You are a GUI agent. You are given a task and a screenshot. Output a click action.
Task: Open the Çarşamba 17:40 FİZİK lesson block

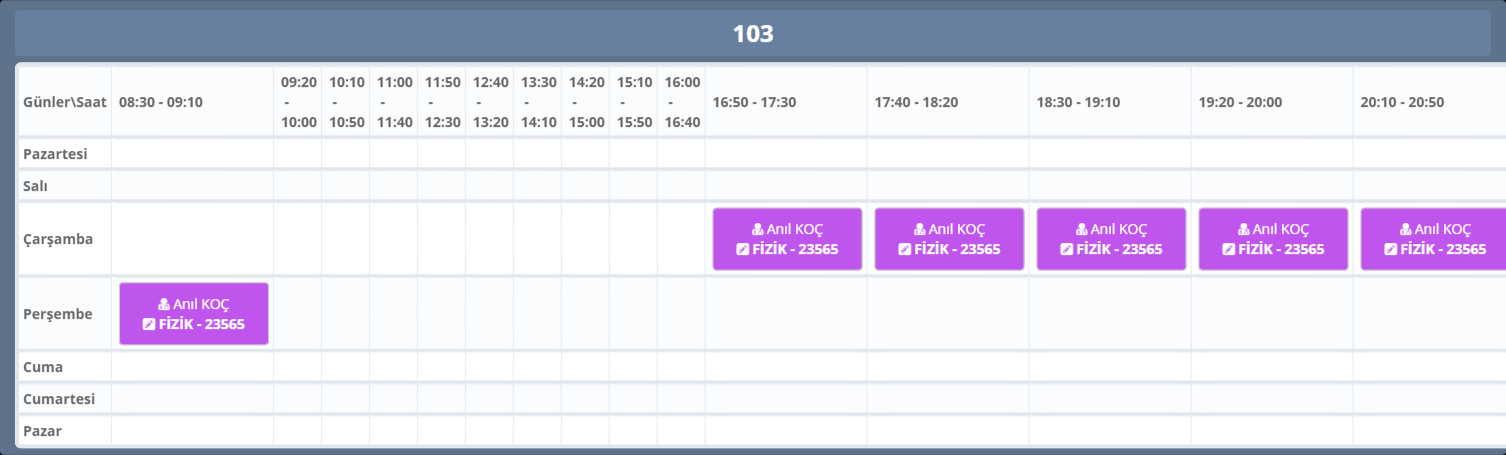coord(949,239)
